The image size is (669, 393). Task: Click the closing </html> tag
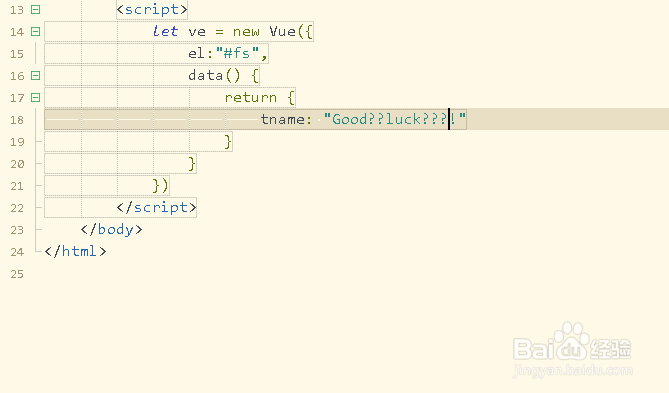click(75, 251)
